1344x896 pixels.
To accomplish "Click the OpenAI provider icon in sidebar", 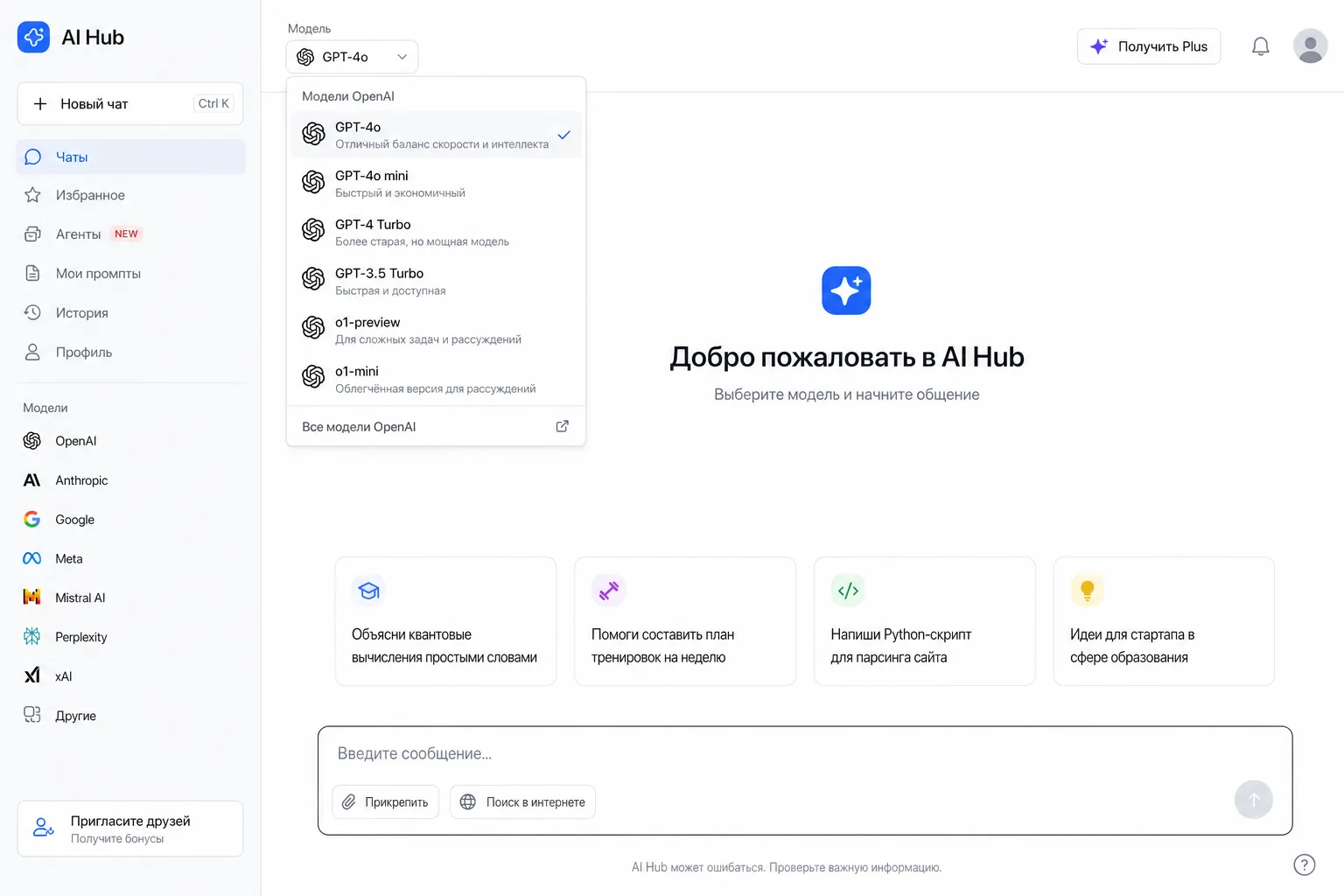I will click(32, 441).
